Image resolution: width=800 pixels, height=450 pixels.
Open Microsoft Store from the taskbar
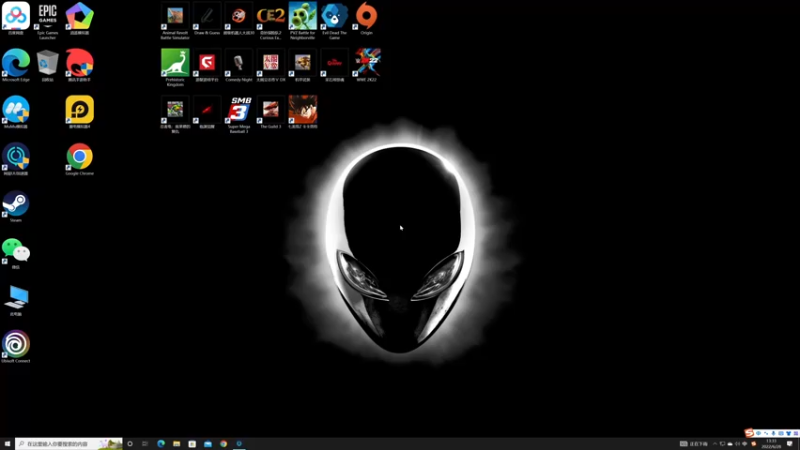192,444
